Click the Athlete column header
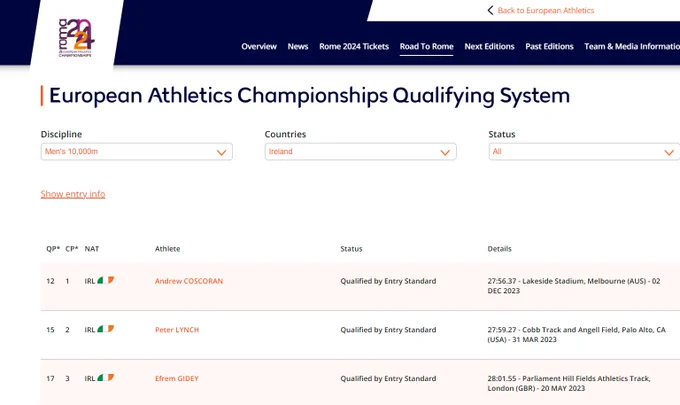The width and height of the screenshot is (680, 405). (x=167, y=249)
